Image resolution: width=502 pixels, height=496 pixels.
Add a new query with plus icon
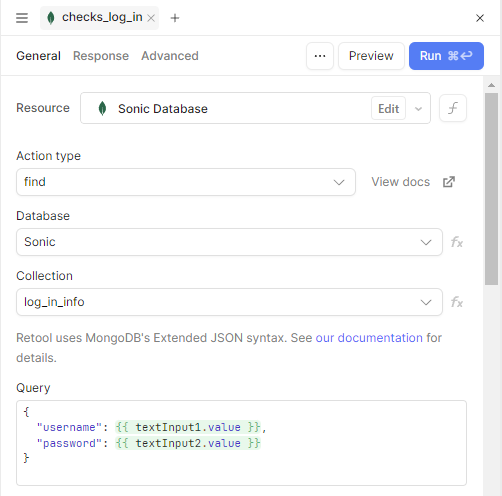[175, 18]
